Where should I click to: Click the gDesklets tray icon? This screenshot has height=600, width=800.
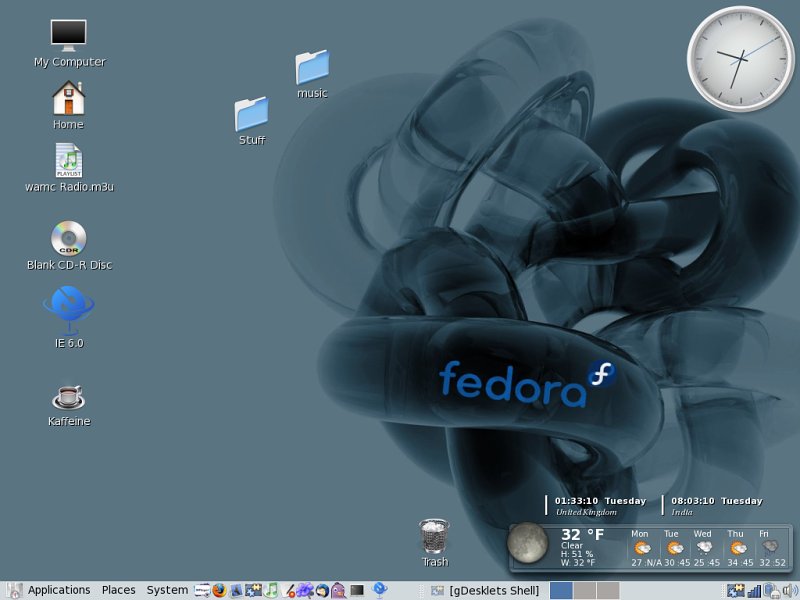coord(735,590)
